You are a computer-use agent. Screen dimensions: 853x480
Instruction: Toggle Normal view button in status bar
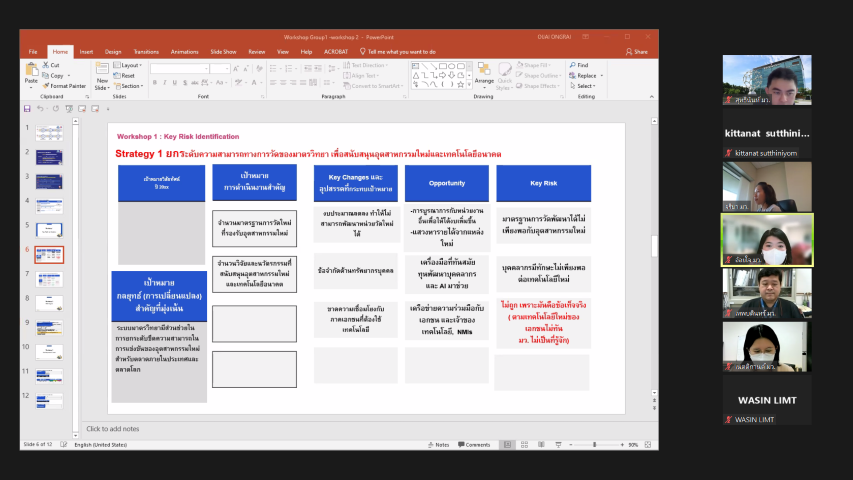coord(506,444)
